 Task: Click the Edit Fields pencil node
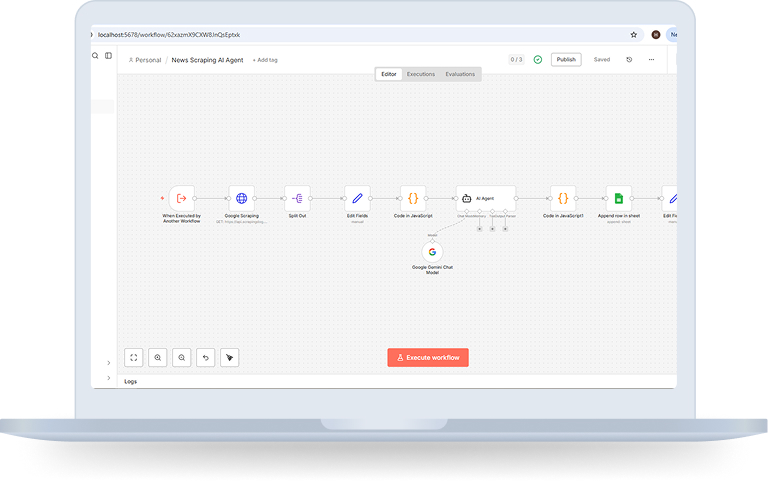[x=357, y=198]
